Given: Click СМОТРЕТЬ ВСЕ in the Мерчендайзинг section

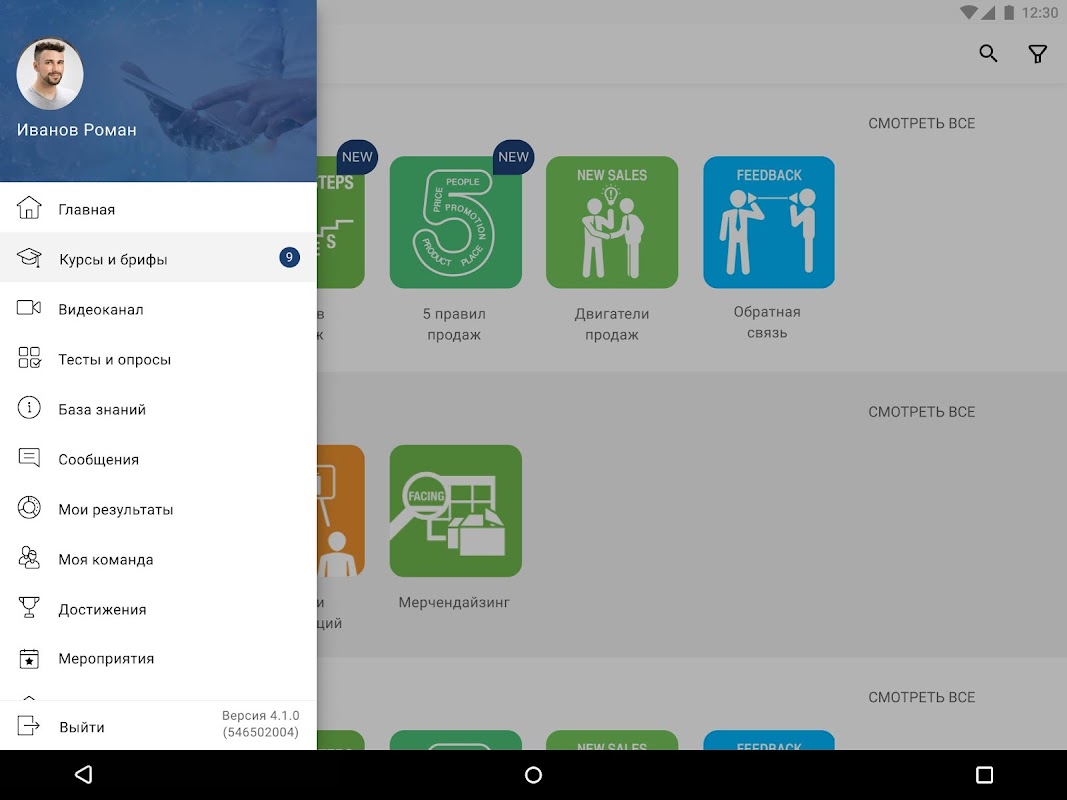Looking at the screenshot, I should 921,412.
